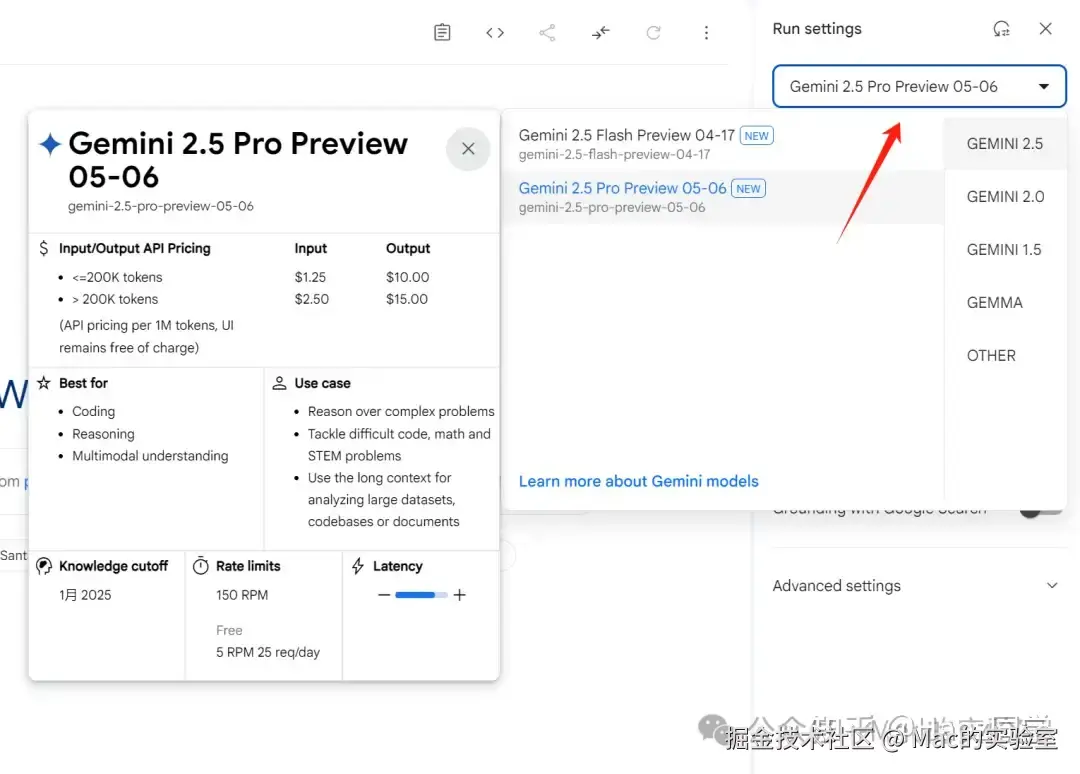Close the Run settings panel
Viewport: 1080px width, 774px height.
pyautogui.click(x=1046, y=28)
